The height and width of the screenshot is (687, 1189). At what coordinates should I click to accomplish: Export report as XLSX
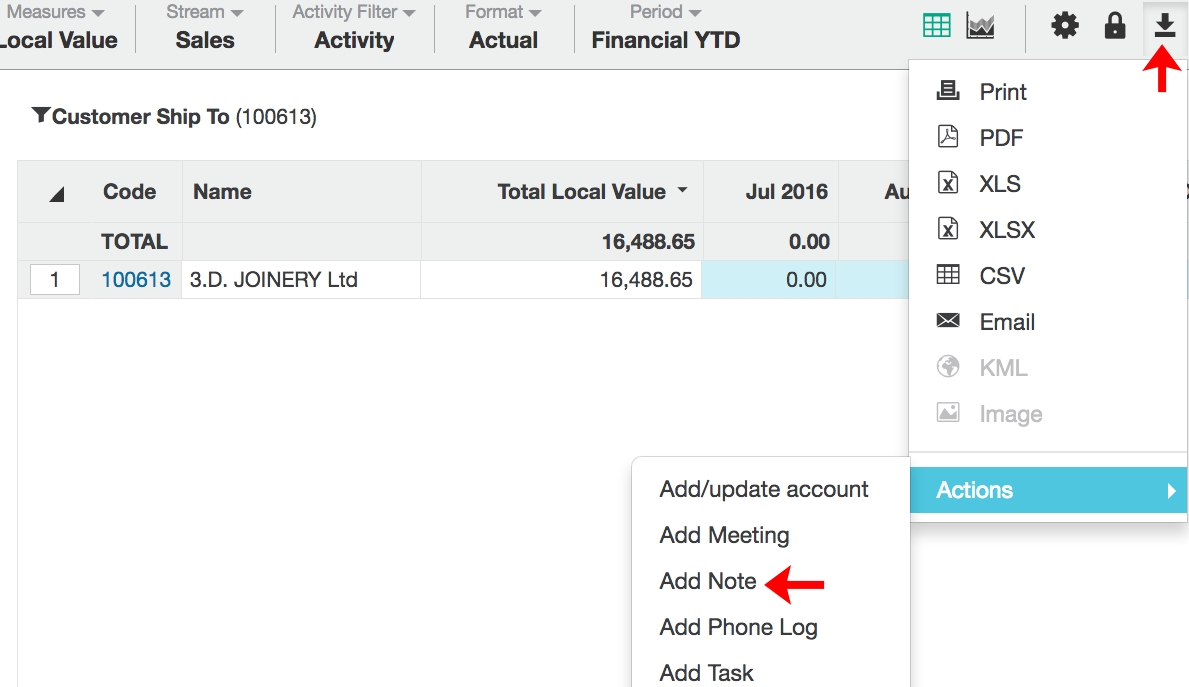(1006, 230)
